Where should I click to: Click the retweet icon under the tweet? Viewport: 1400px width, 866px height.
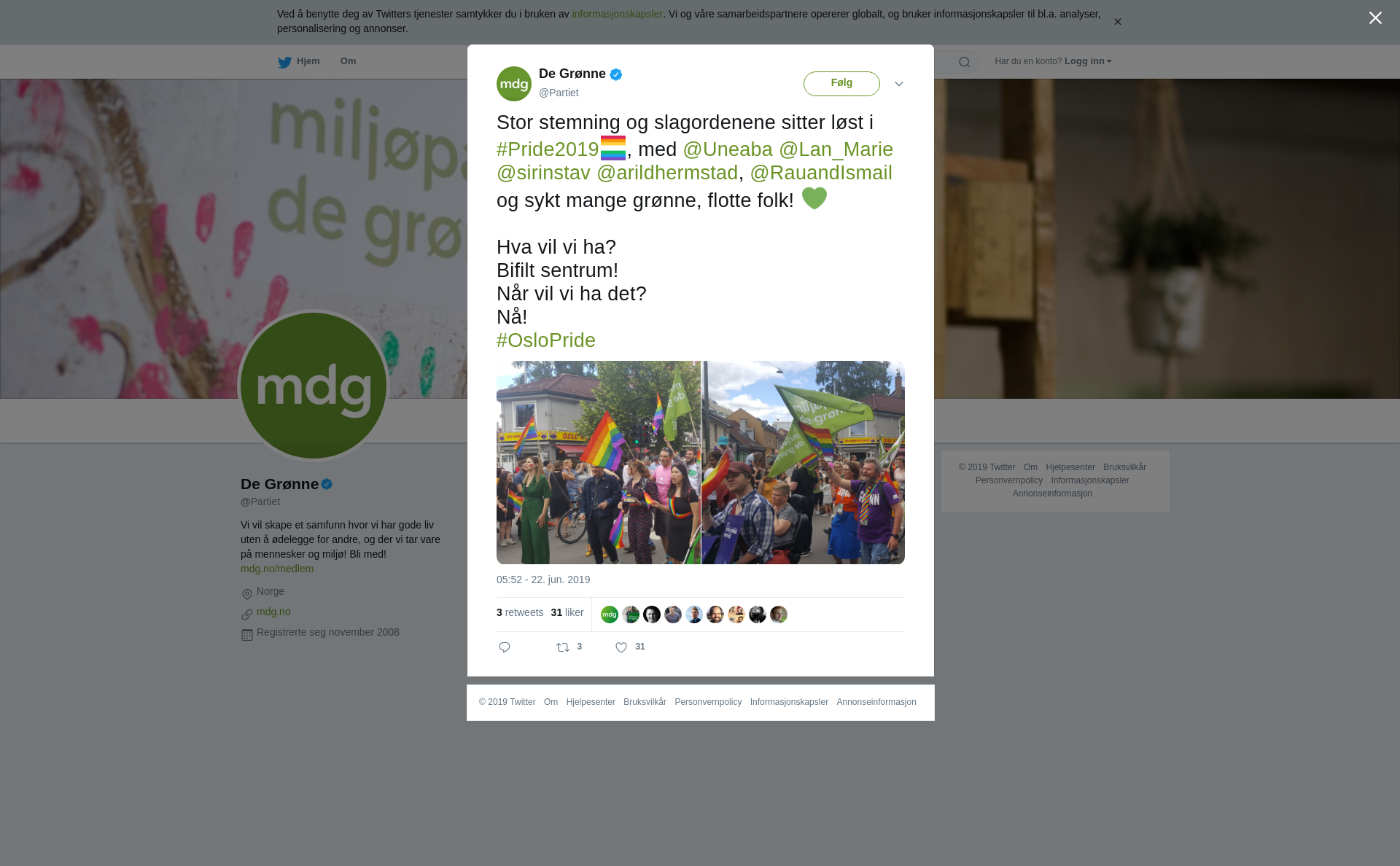point(563,647)
